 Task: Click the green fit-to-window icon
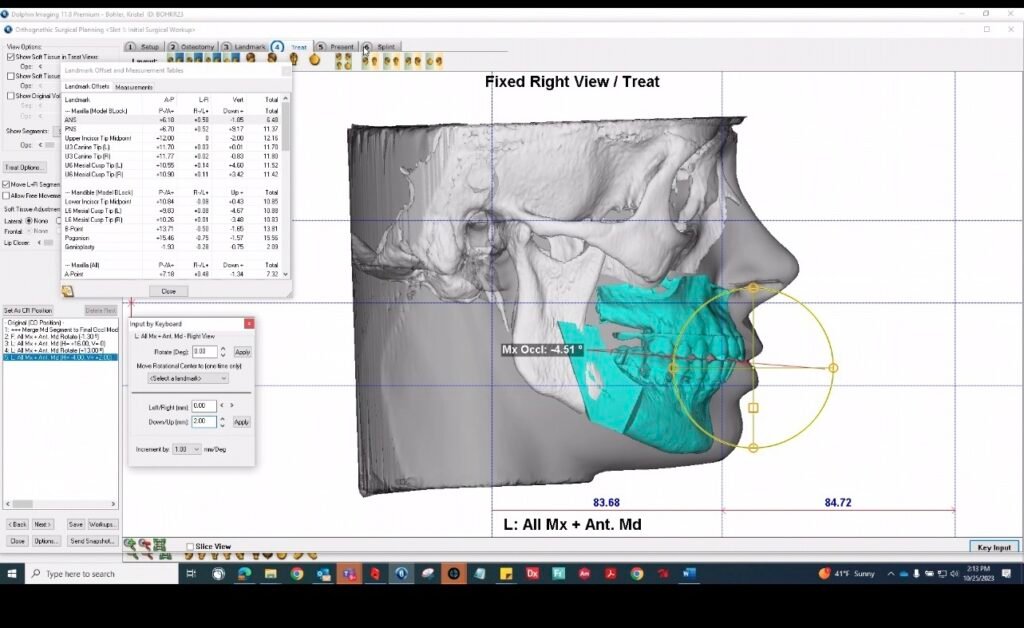[160, 545]
